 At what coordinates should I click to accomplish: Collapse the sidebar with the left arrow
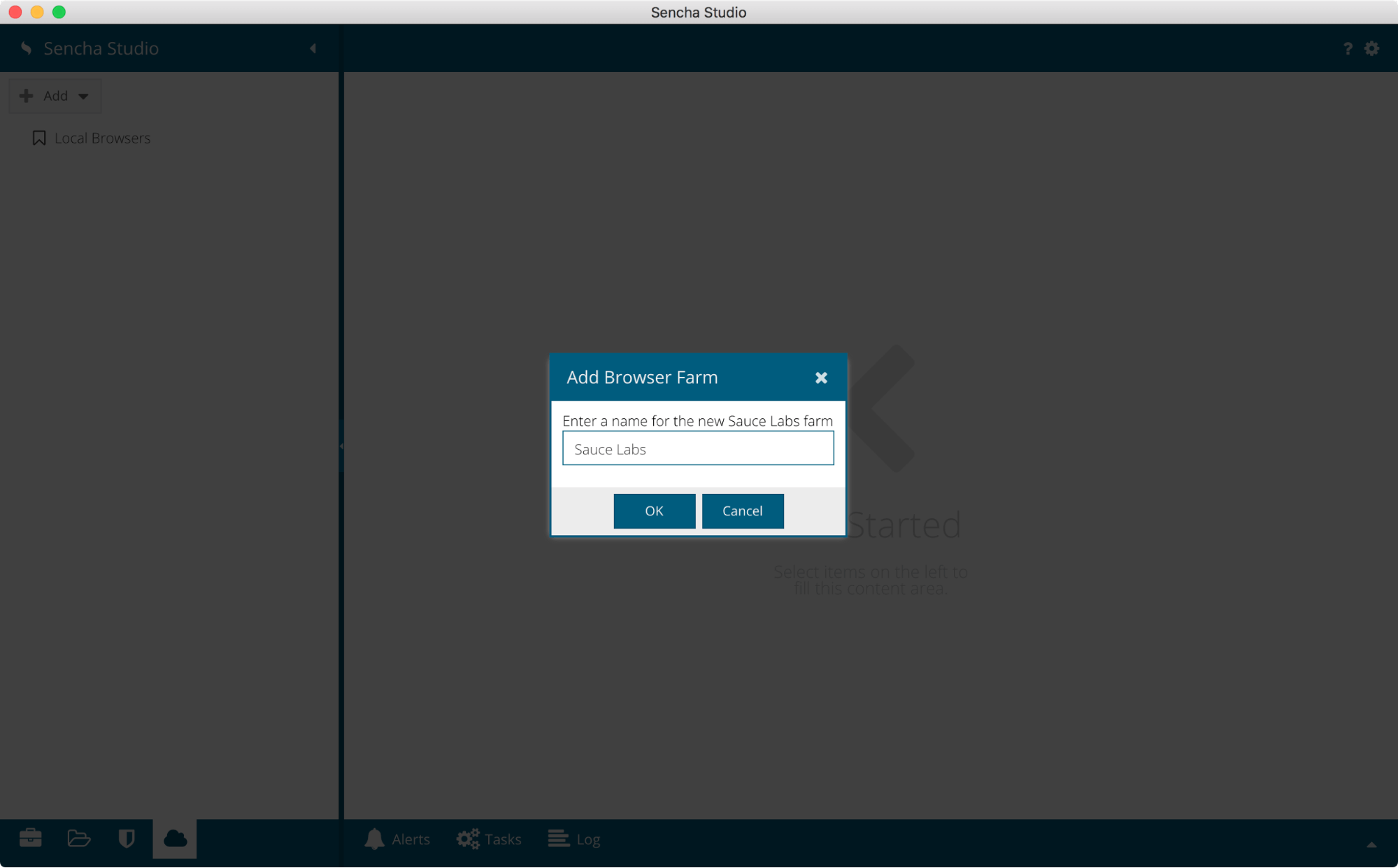coord(313,48)
